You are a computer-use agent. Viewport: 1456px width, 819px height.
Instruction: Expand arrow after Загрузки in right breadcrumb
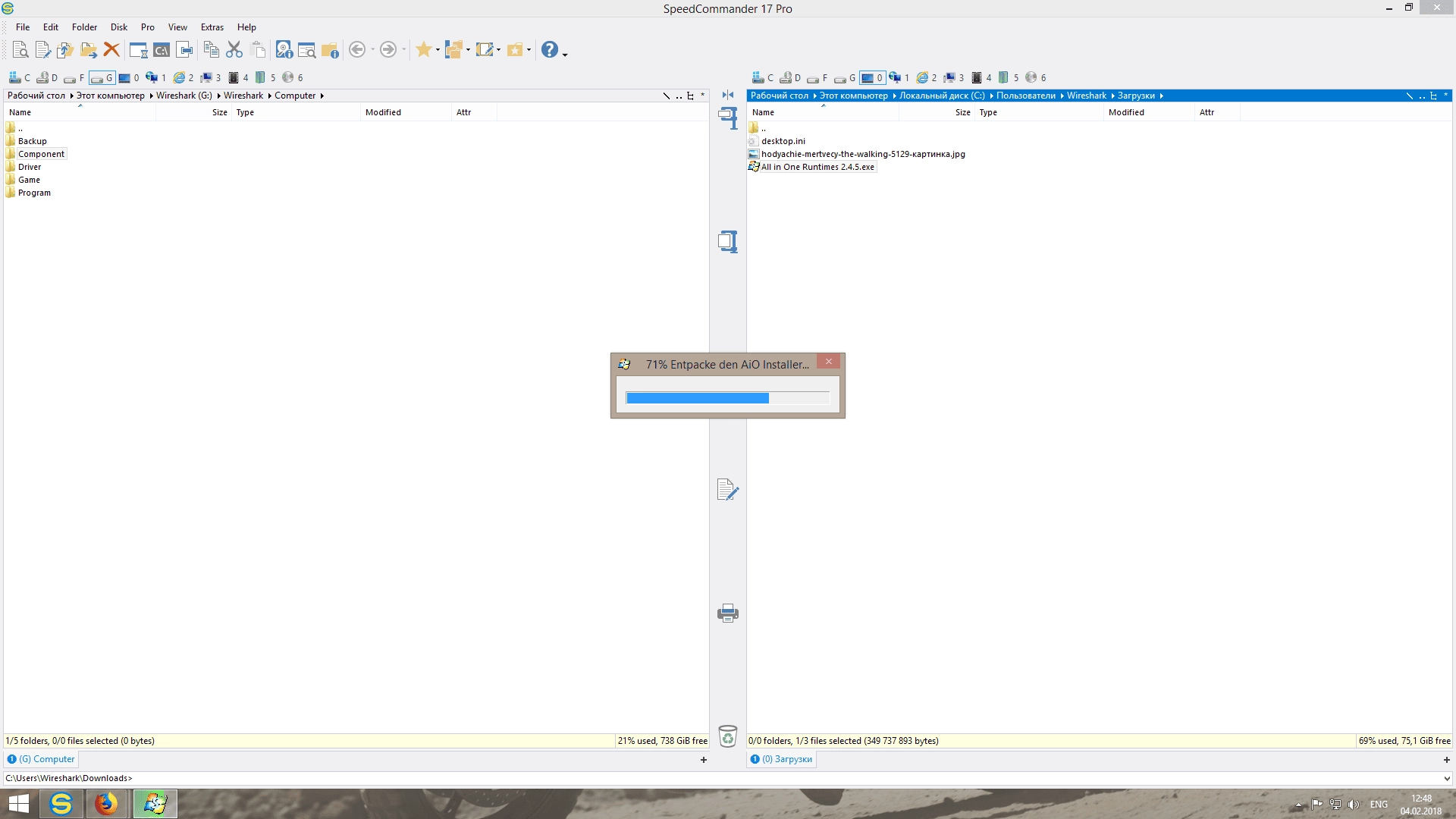point(1161,96)
